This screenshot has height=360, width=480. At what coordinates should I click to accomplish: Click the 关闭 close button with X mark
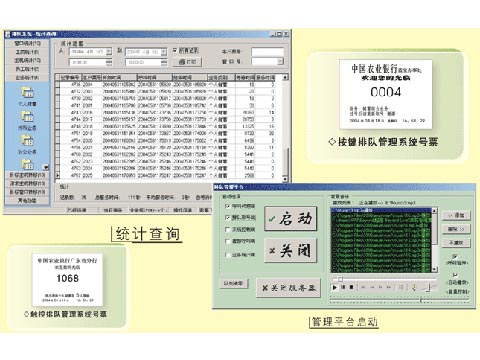(290, 250)
